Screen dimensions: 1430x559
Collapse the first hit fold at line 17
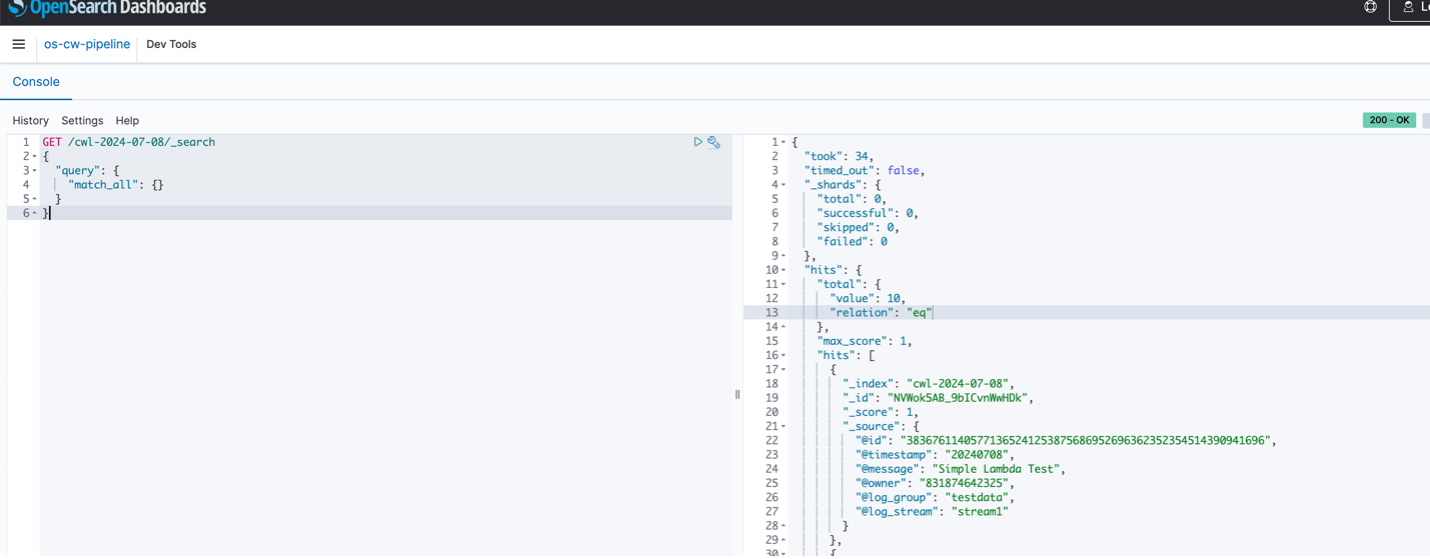[783, 369]
